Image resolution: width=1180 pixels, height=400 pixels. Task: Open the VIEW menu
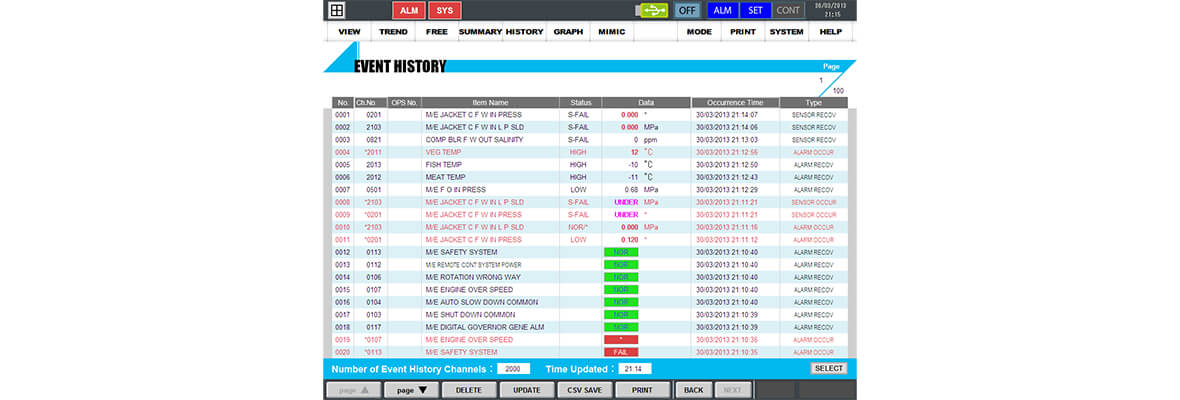(349, 32)
